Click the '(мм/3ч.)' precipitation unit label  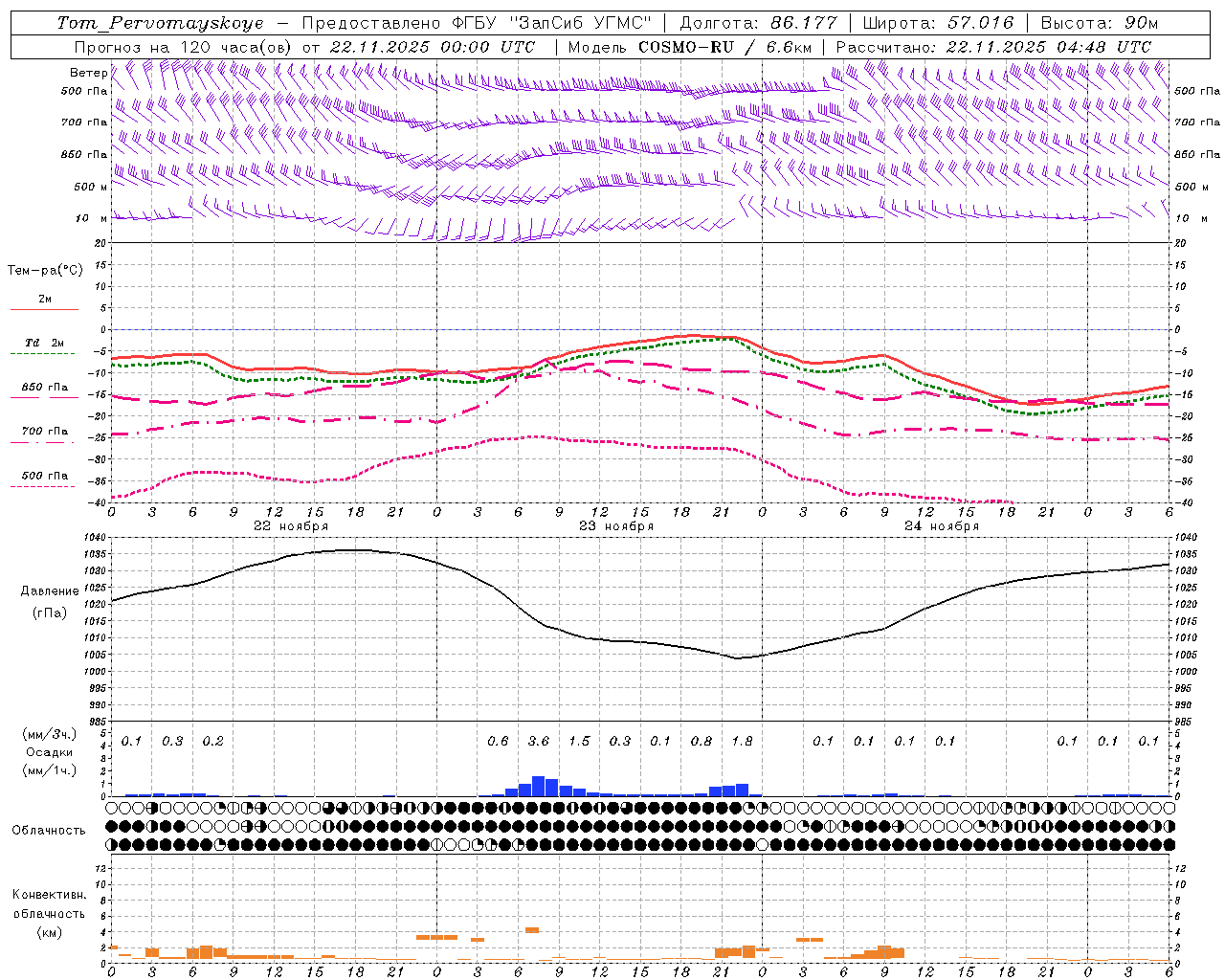[50, 734]
